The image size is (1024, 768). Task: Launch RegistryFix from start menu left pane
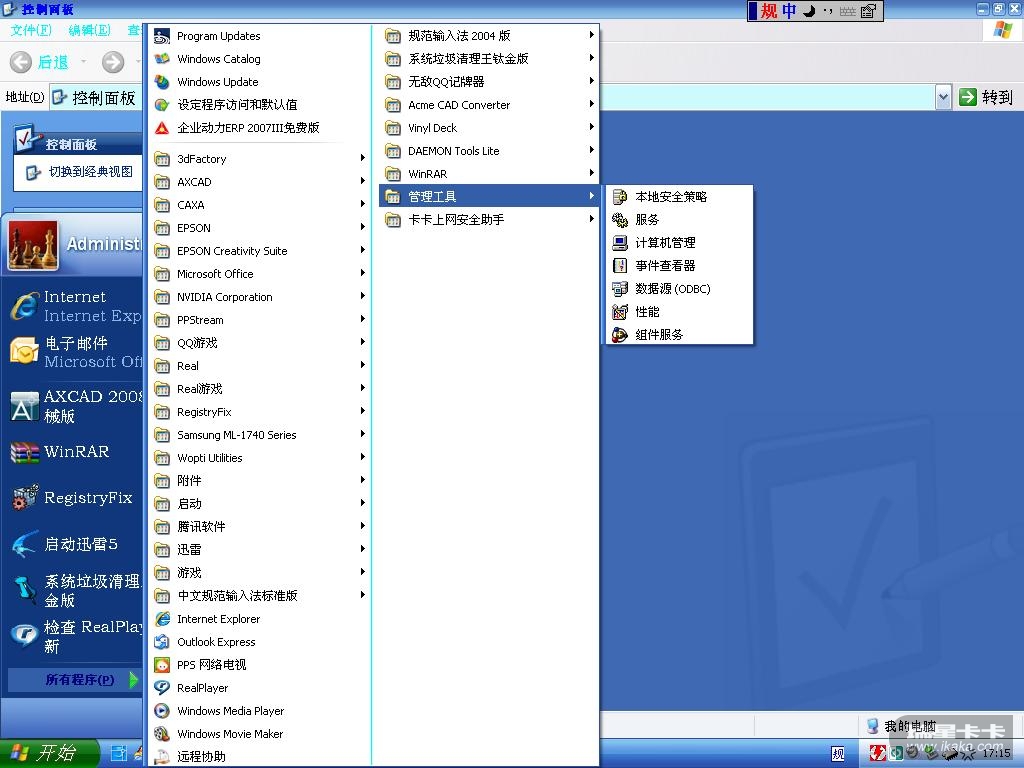coord(75,498)
